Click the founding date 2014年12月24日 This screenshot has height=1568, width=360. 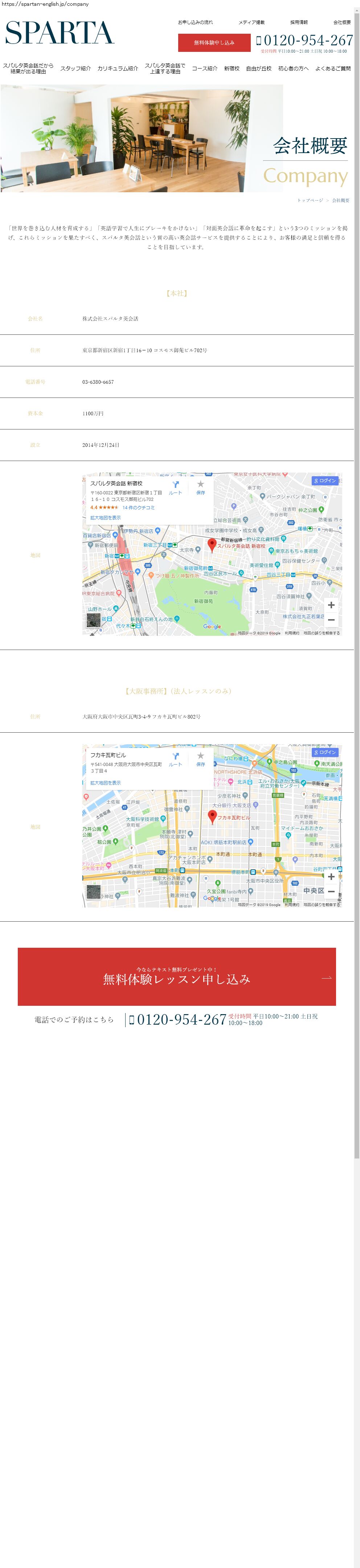(x=101, y=445)
